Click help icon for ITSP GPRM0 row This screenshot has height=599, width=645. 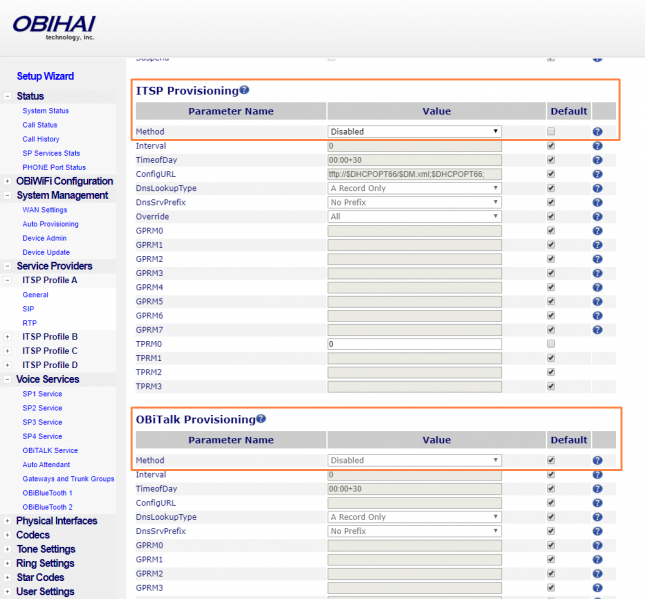pyautogui.click(x=597, y=231)
